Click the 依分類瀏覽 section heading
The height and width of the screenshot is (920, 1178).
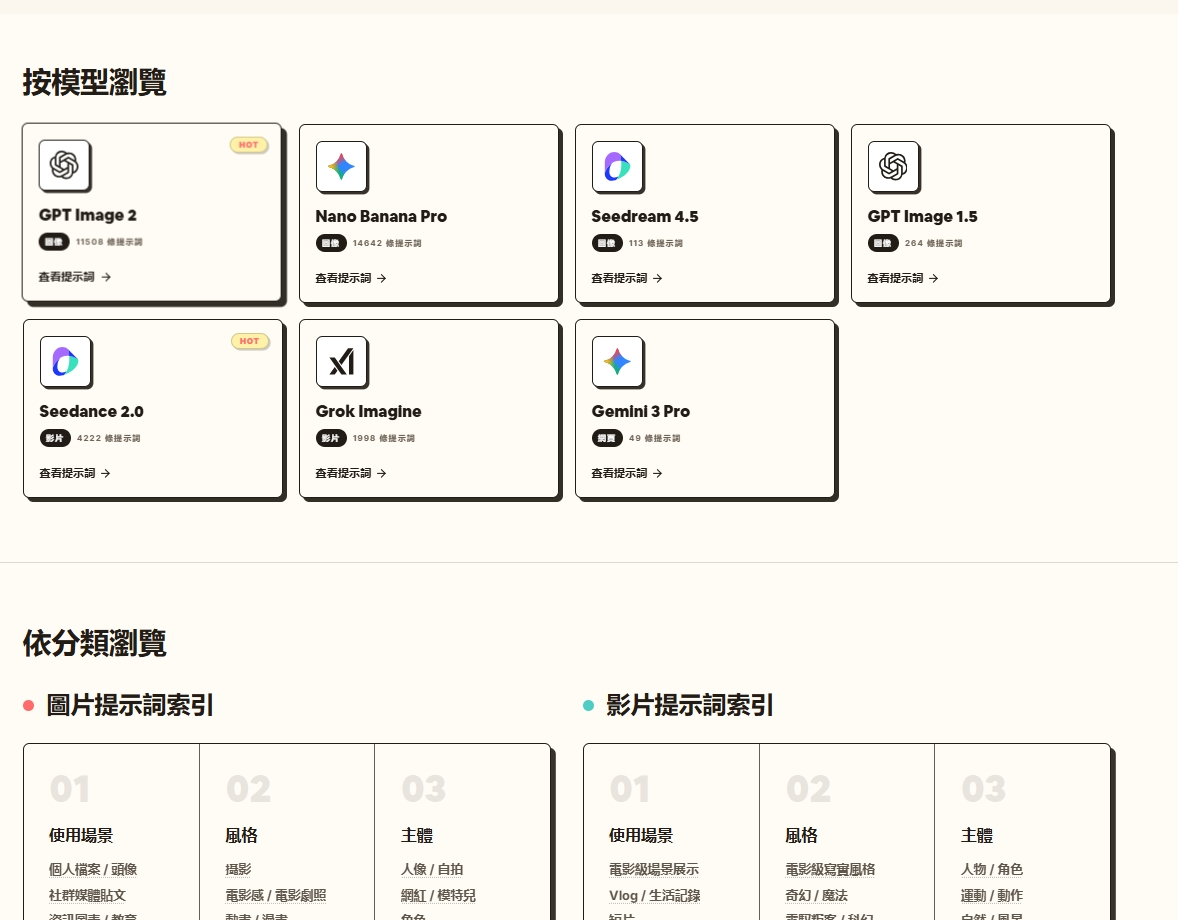(x=95, y=644)
